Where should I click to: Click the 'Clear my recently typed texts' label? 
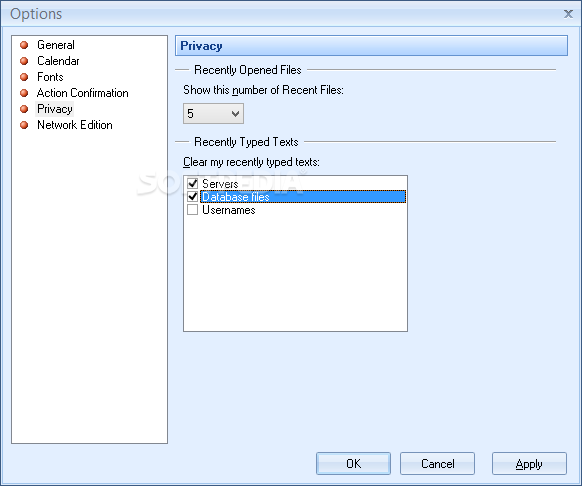[251, 162]
